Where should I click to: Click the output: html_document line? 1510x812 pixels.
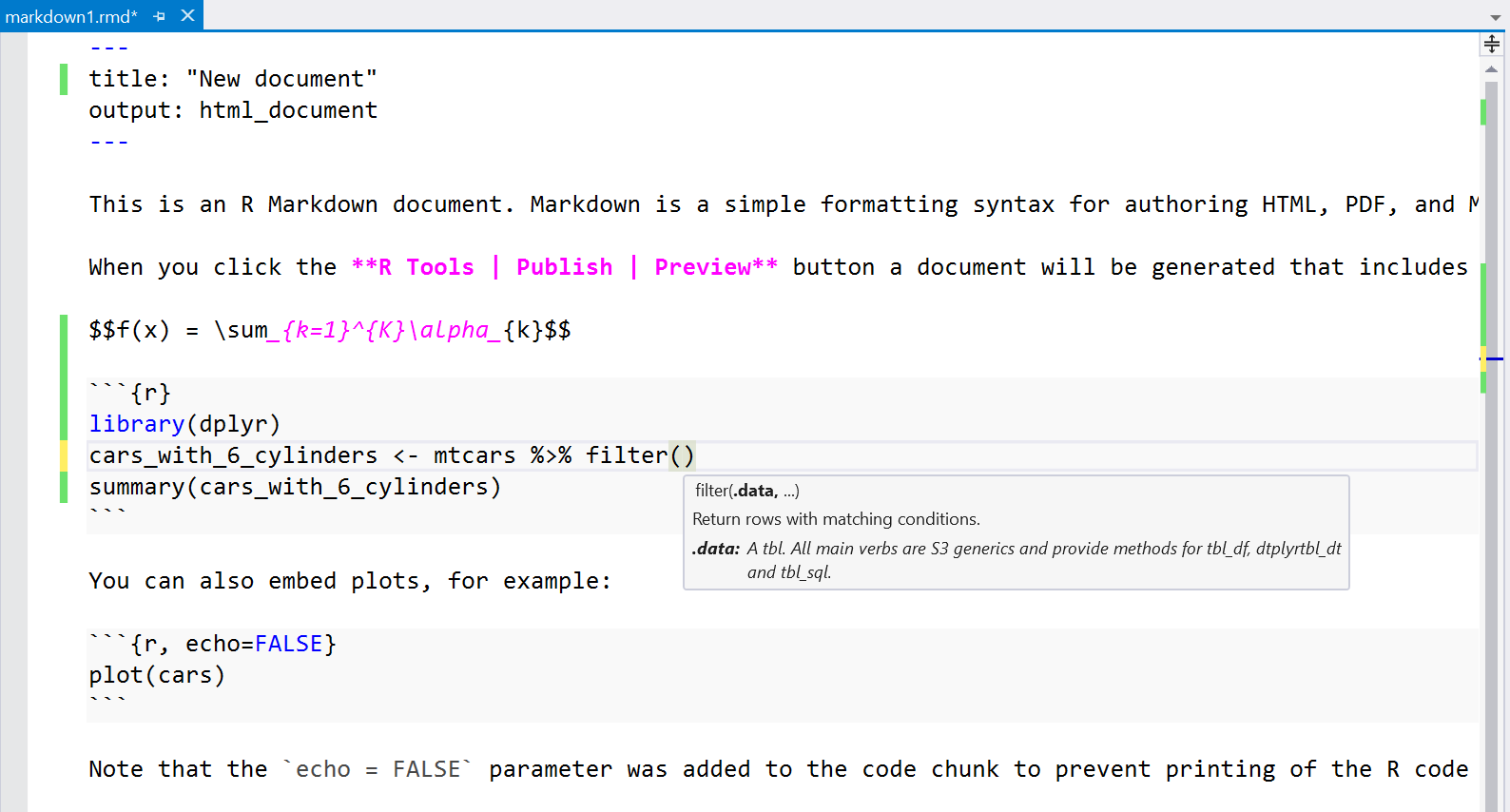tap(233, 110)
